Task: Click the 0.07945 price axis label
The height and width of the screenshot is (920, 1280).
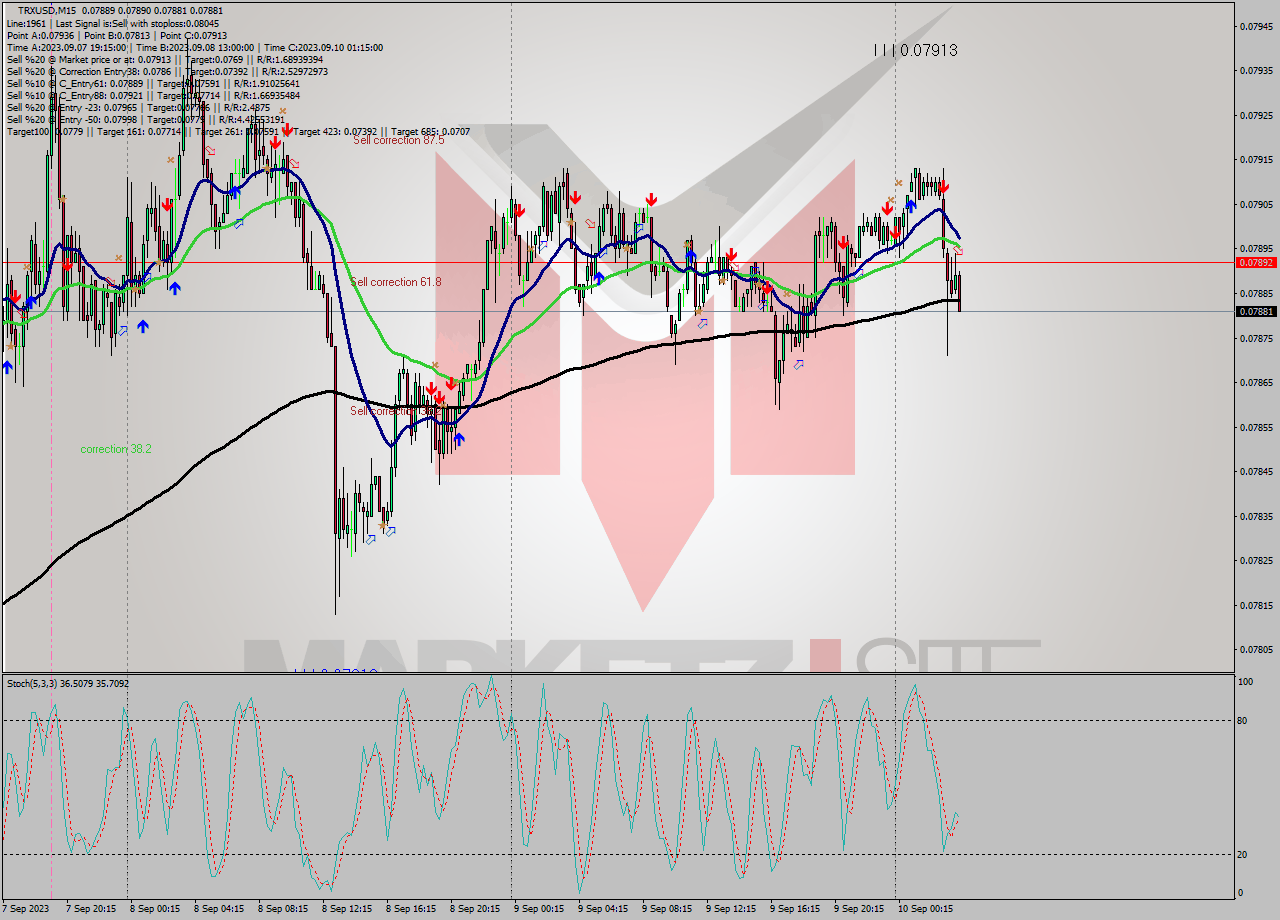Action: pos(1257,26)
